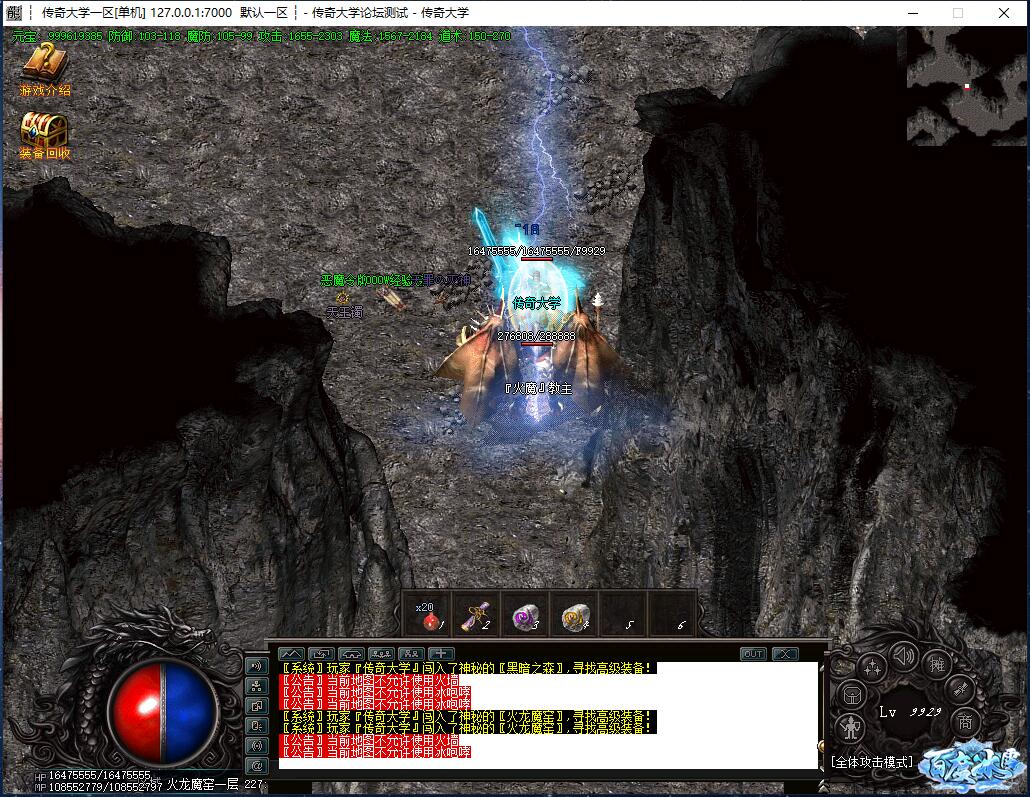Screen dimensions: 1030x797
Task: Click the OUT button above the chat
Action: tap(753, 654)
